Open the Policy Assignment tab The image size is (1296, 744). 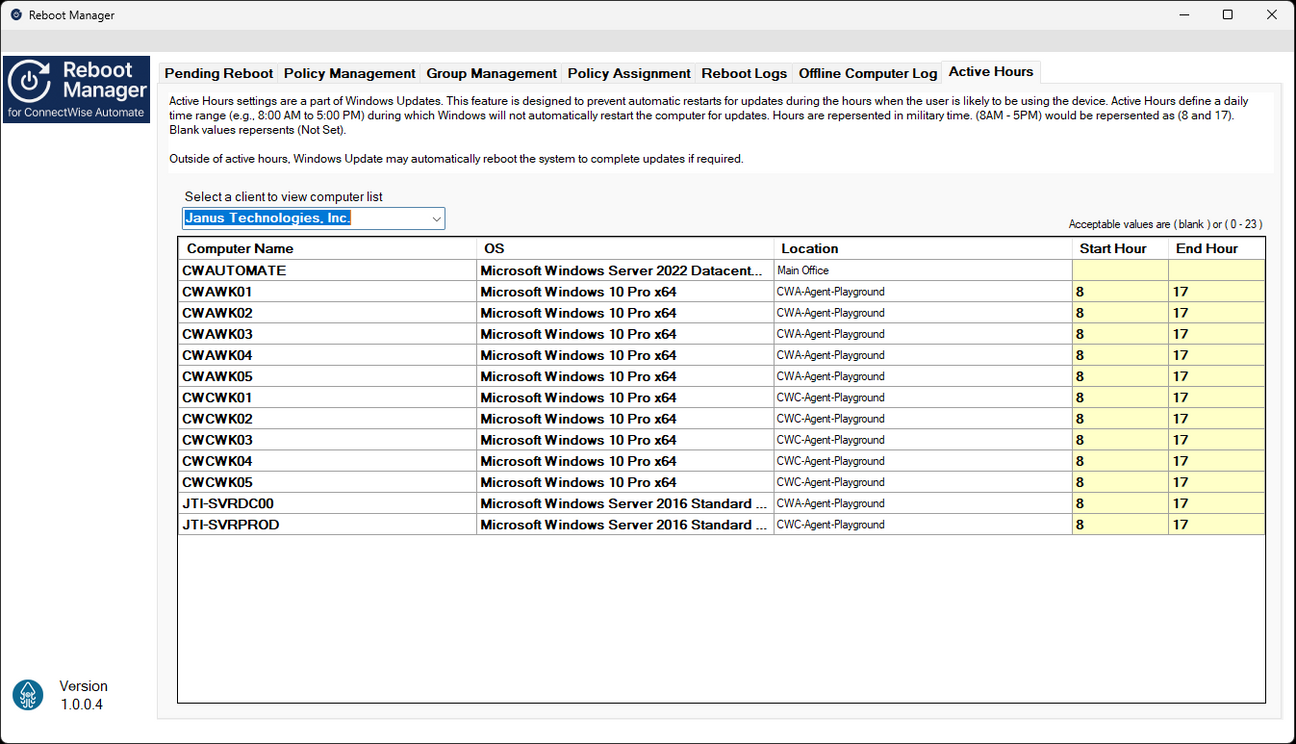click(629, 72)
